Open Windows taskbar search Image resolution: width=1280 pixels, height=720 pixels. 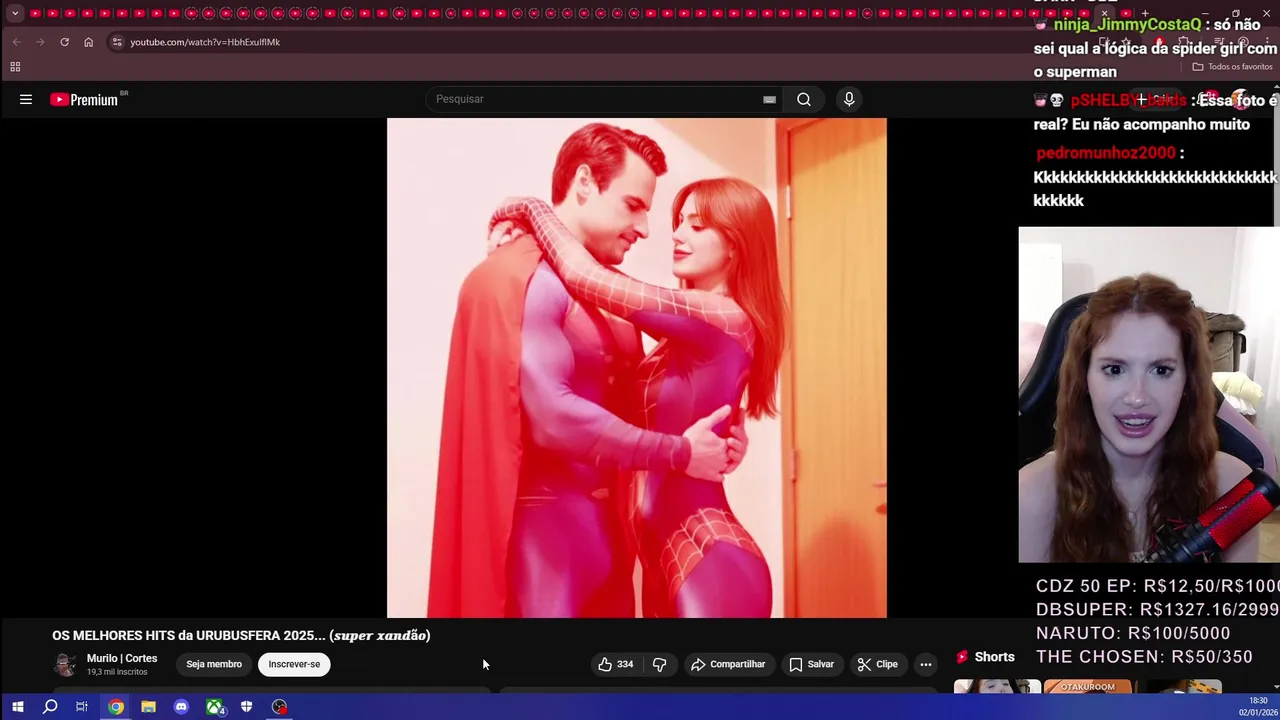(50, 707)
